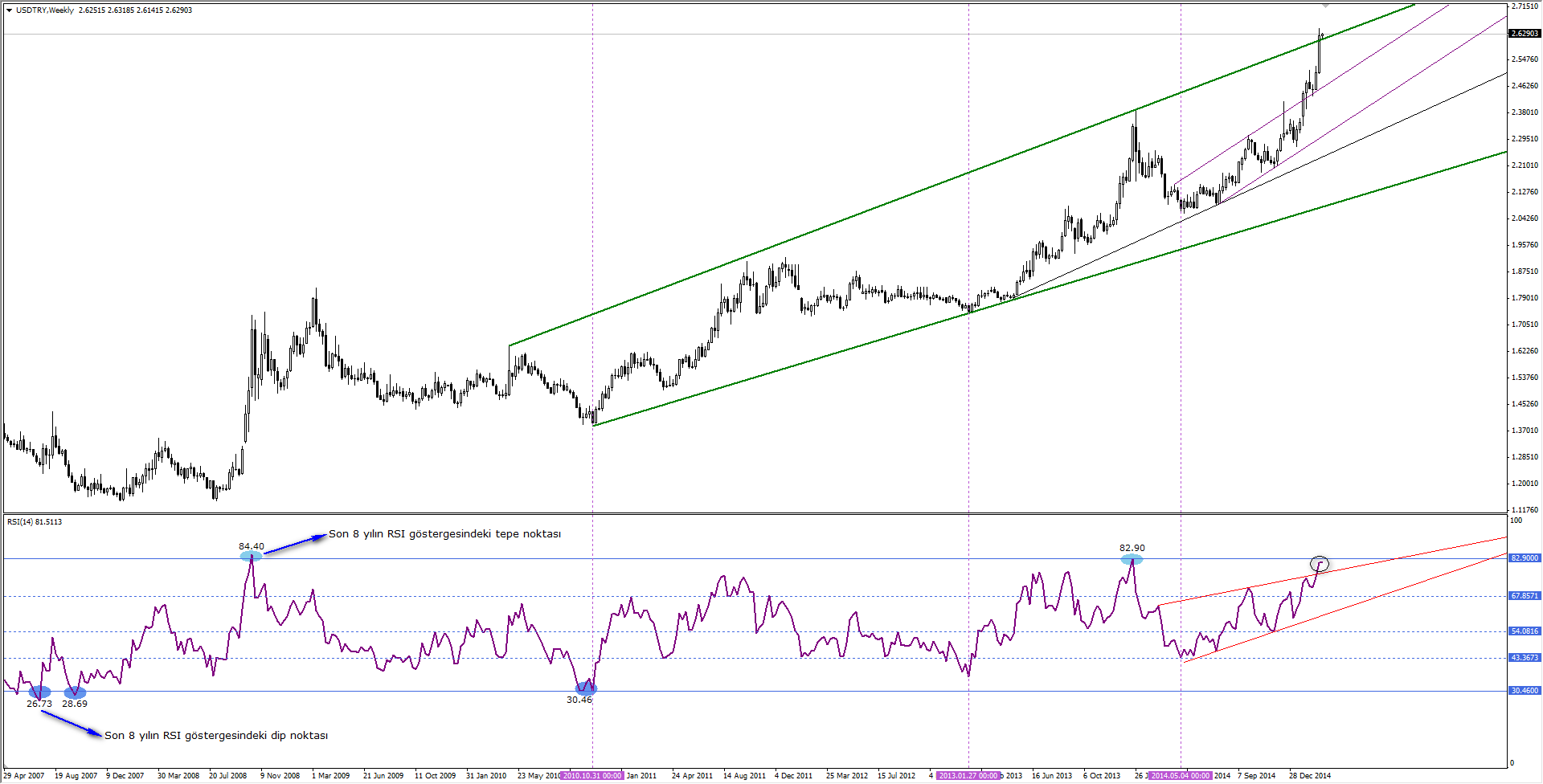Click the RSI(14) indicator title
Screen dimensions: 1543x784
[35, 522]
